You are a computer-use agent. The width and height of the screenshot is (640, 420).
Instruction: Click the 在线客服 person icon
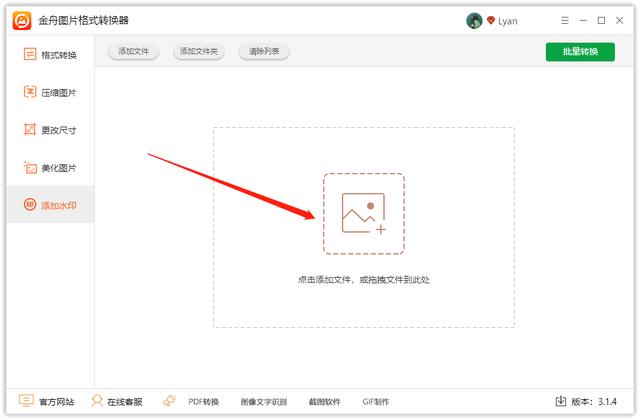pyautogui.click(x=97, y=401)
